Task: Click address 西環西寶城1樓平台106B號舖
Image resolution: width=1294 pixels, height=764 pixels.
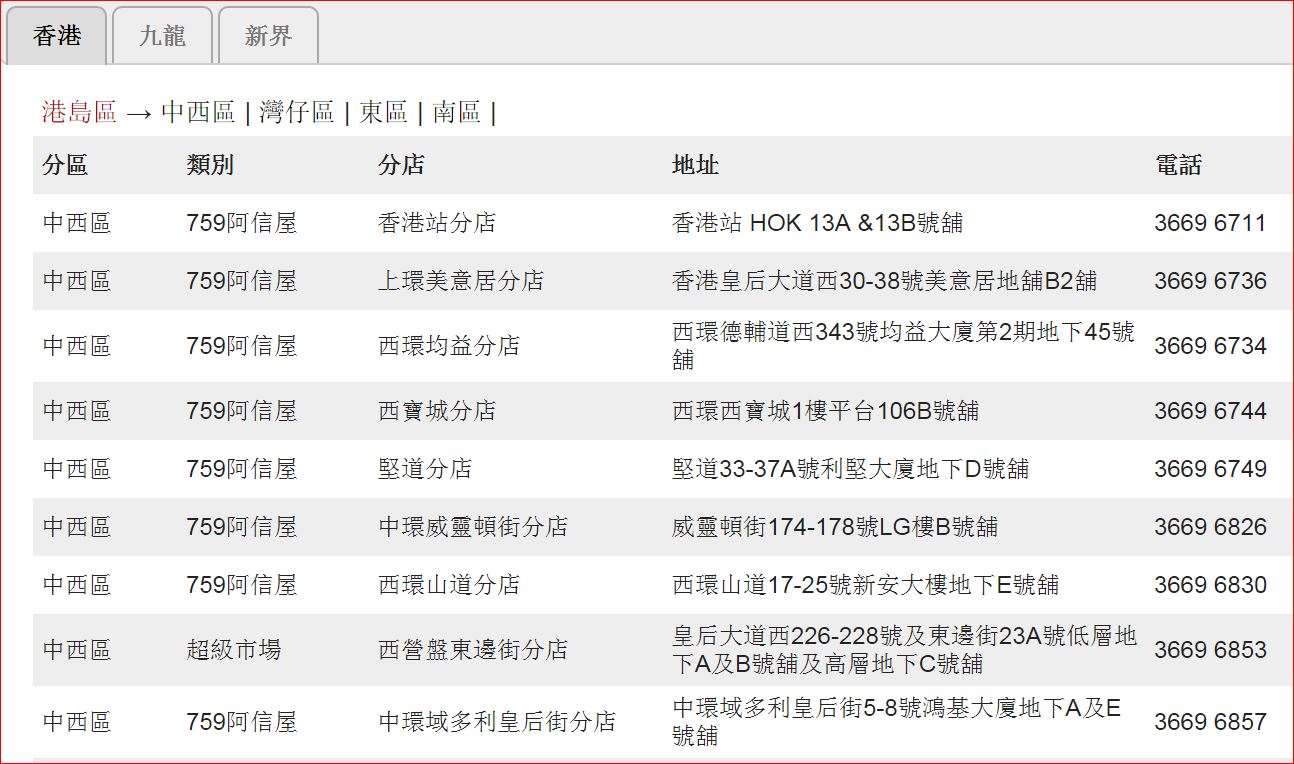Action: (x=826, y=411)
